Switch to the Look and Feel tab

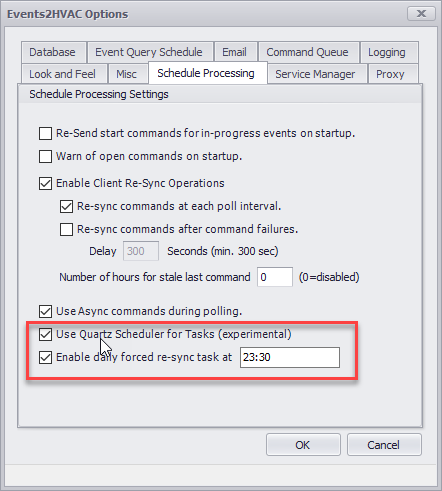coord(64,74)
